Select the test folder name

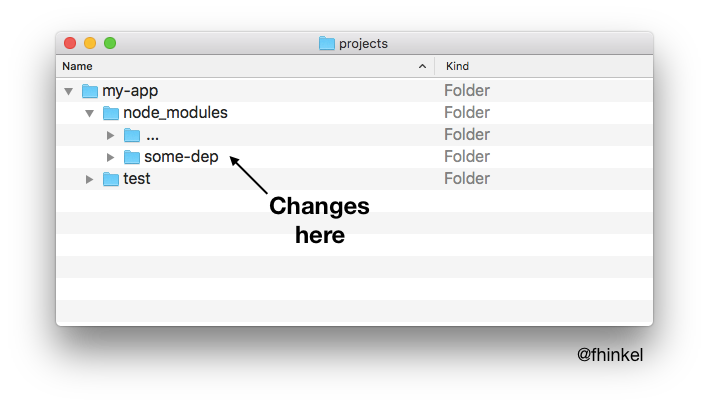pyautogui.click(x=137, y=179)
